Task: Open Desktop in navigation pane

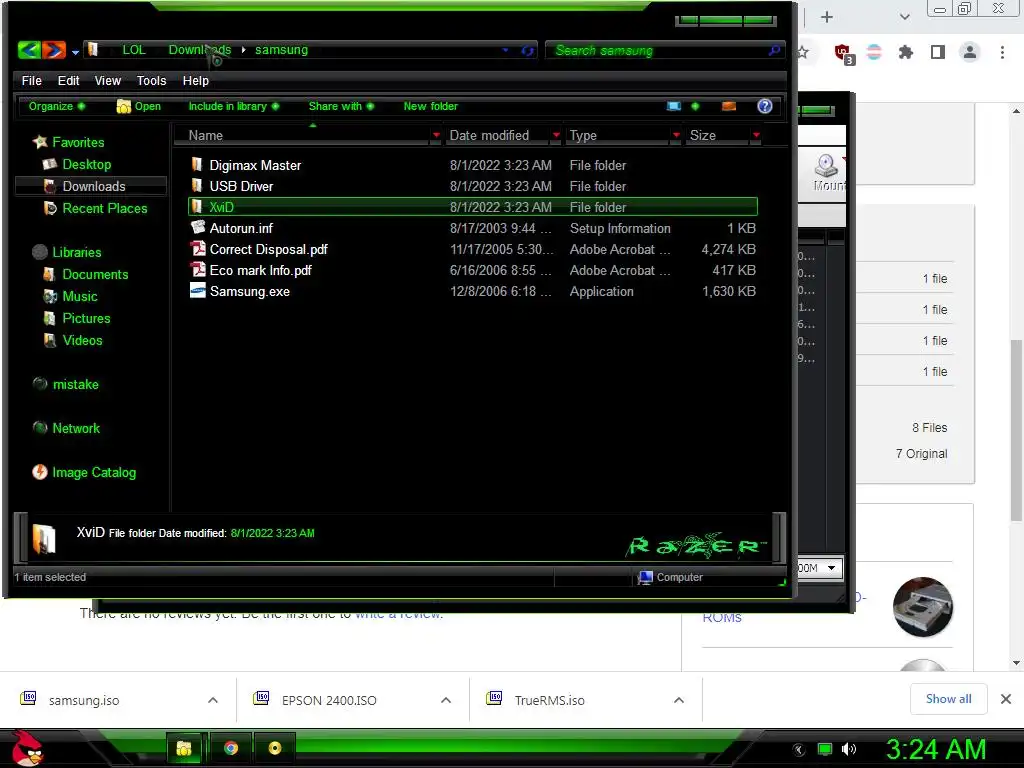Action: click(x=86, y=164)
